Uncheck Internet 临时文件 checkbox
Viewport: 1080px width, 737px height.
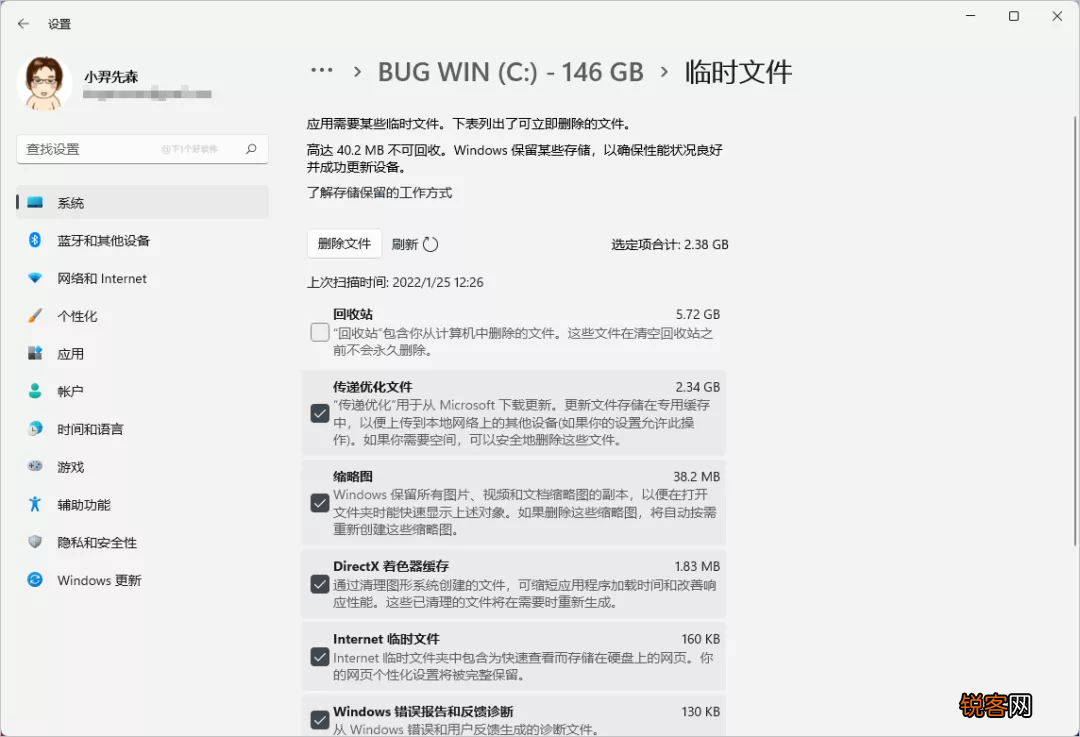pos(320,657)
